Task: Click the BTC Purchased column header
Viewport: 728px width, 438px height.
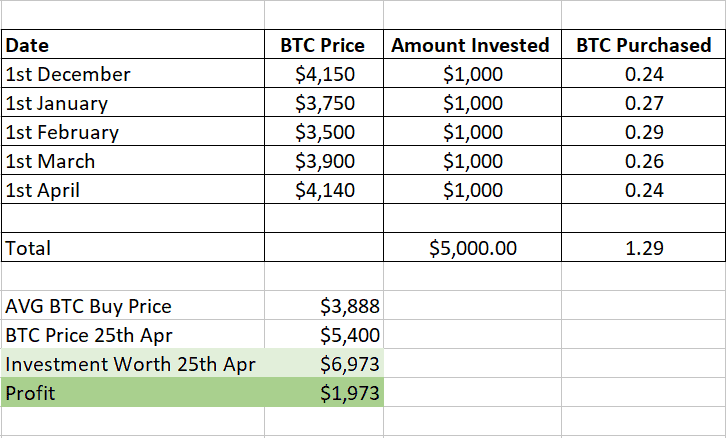Action: click(643, 45)
